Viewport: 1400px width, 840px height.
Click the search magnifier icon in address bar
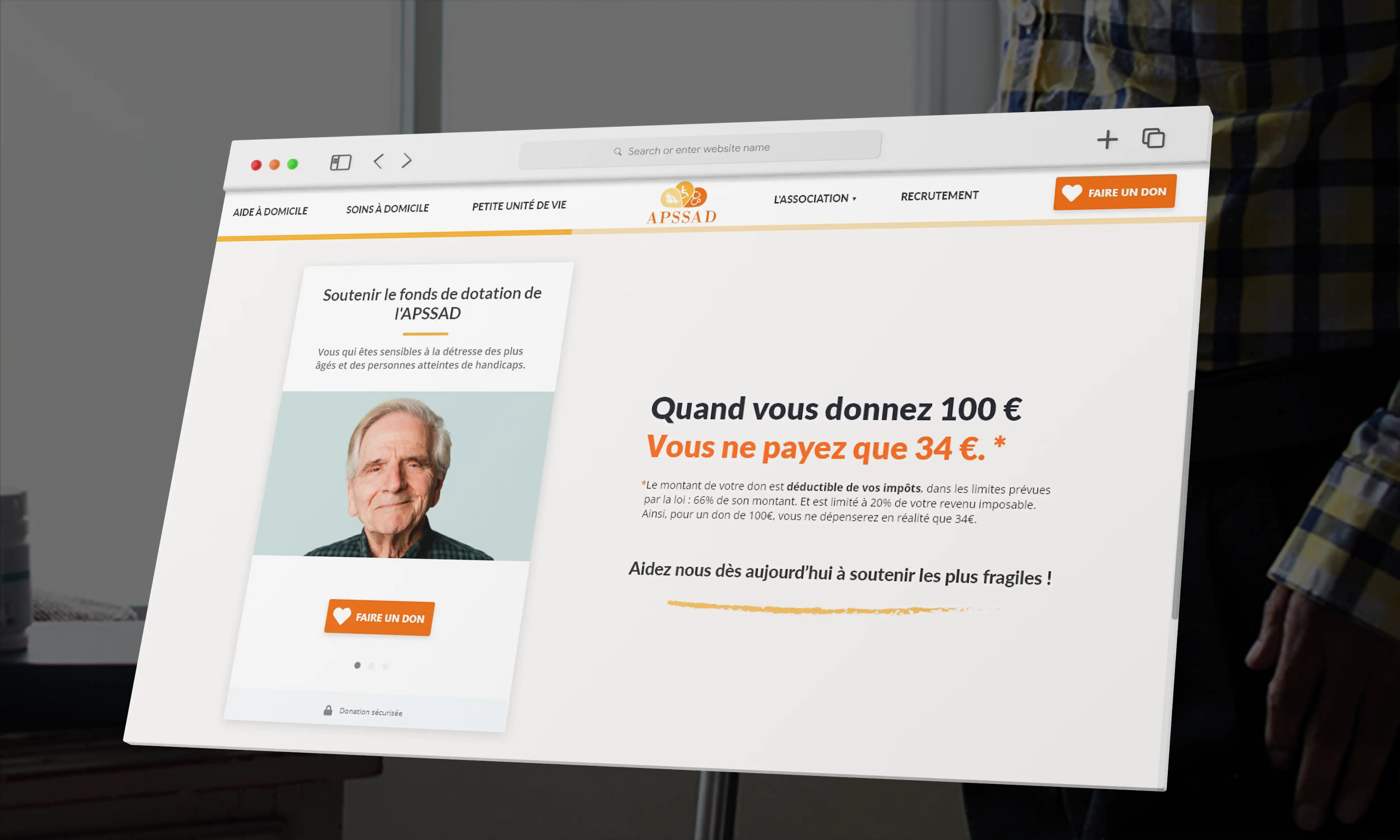click(x=617, y=152)
